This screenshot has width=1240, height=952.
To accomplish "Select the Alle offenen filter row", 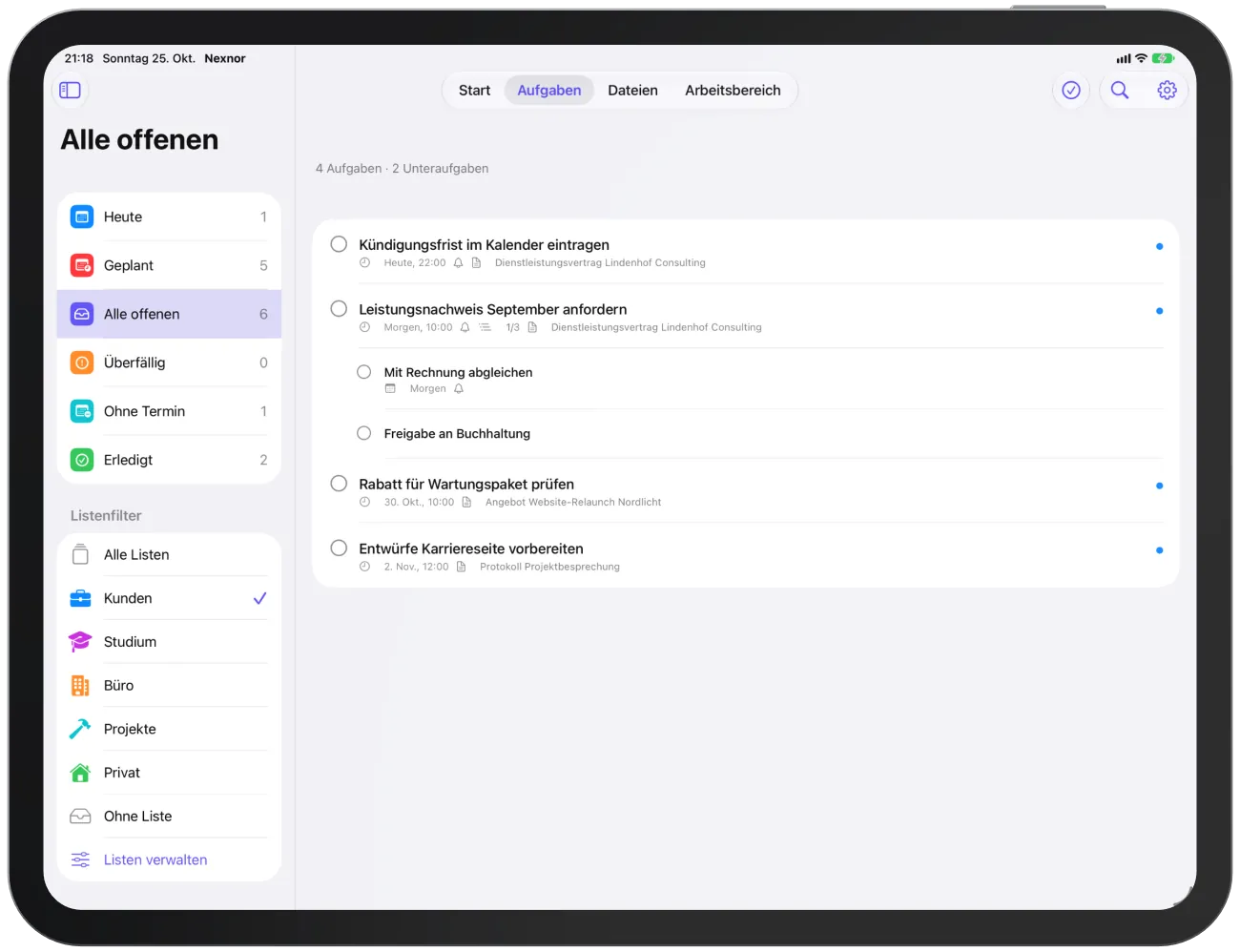I will click(169, 314).
